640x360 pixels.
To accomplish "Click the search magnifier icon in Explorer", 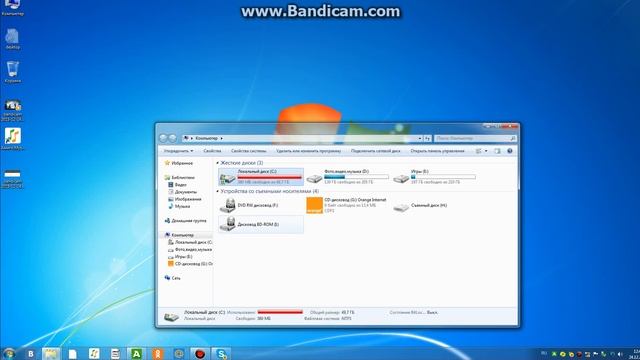I will pyautogui.click(x=513, y=138).
